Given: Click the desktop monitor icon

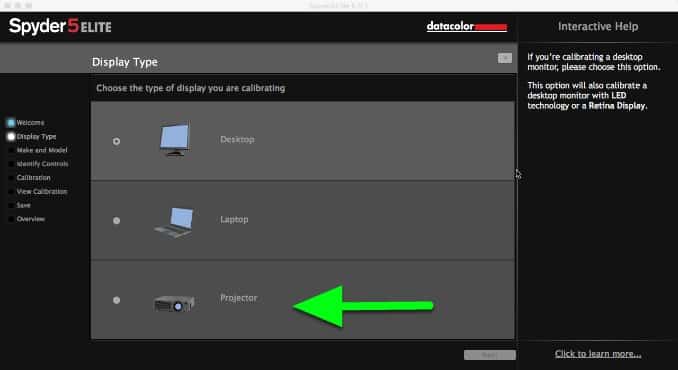Looking at the screenshot, I should click(175, 139).
